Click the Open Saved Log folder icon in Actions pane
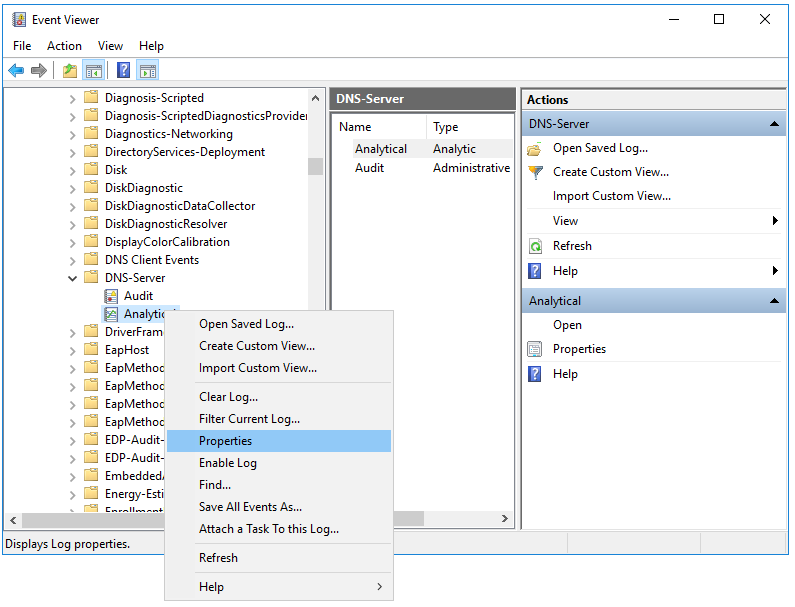The height and width of the screenshot is (607, 795). tap(535, 148)
